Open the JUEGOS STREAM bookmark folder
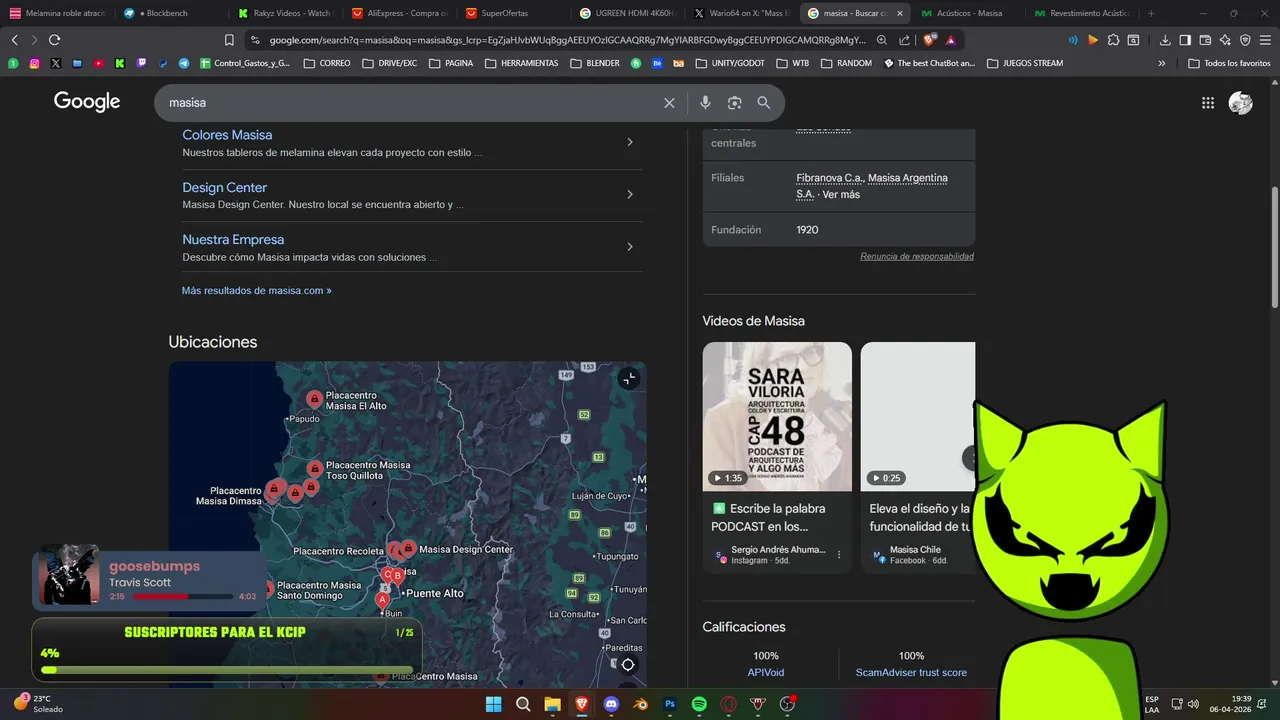The width and height of the screenshot is (1280, 720). pos(1024,63)
